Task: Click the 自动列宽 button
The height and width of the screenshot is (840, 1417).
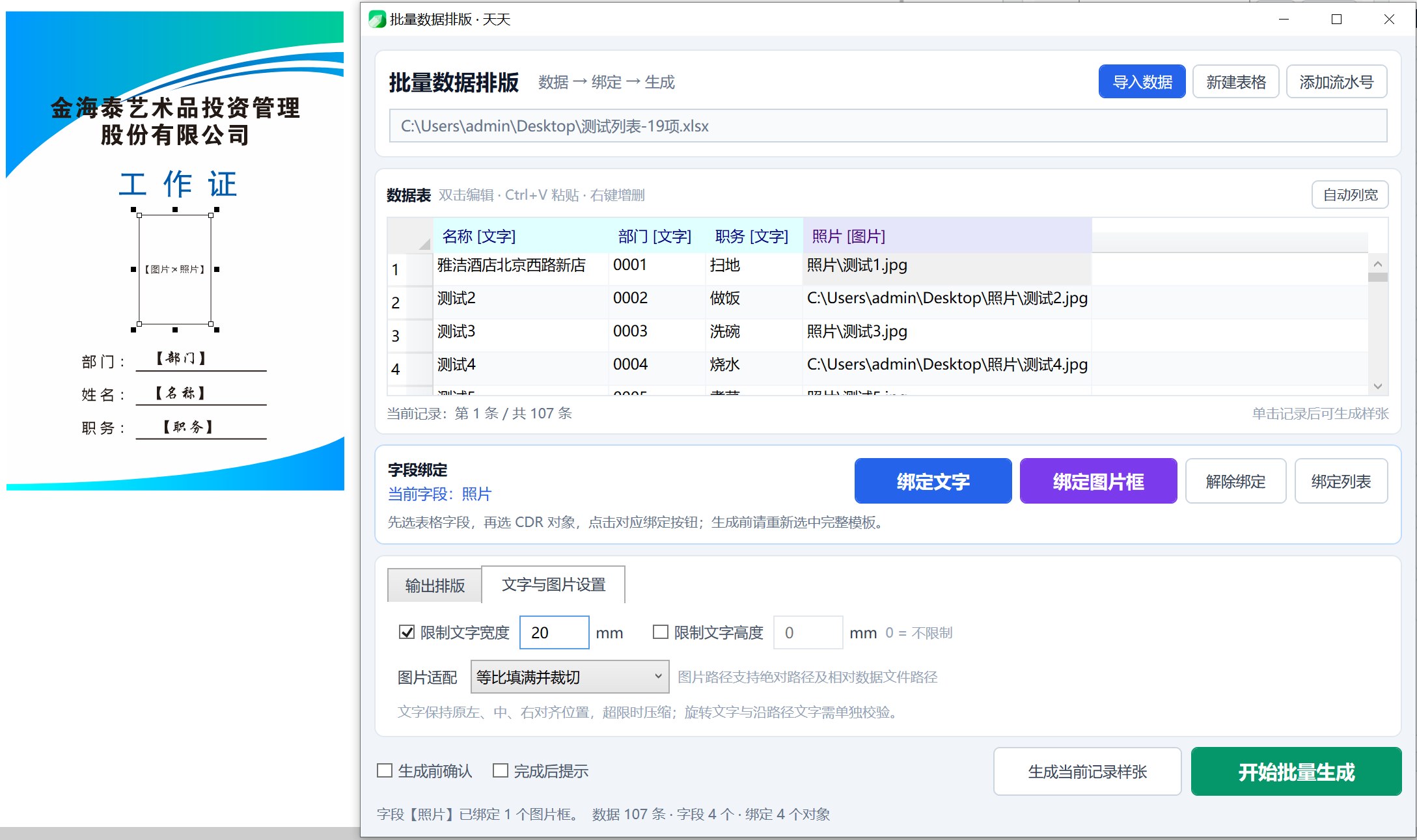Action: [x=1350, y=195]
